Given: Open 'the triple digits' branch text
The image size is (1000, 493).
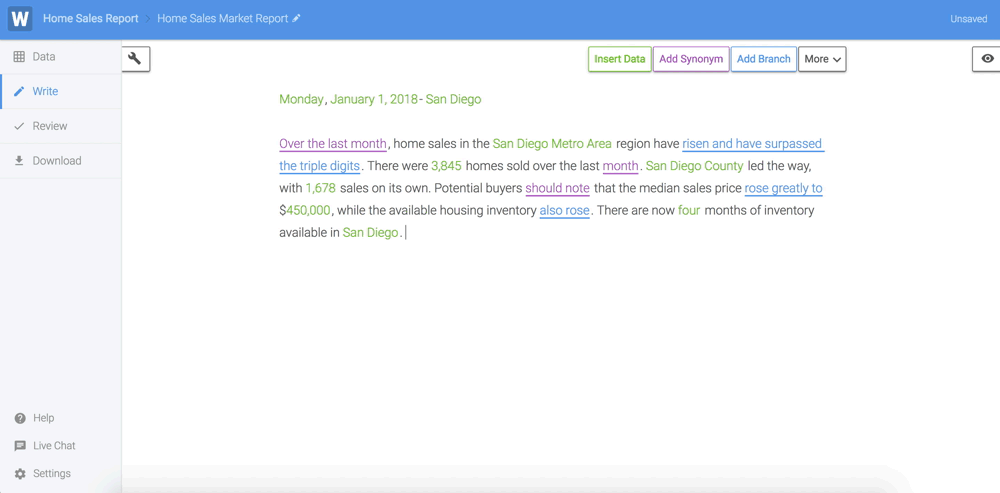Looking at the screenshot, I should click(320, 166).
